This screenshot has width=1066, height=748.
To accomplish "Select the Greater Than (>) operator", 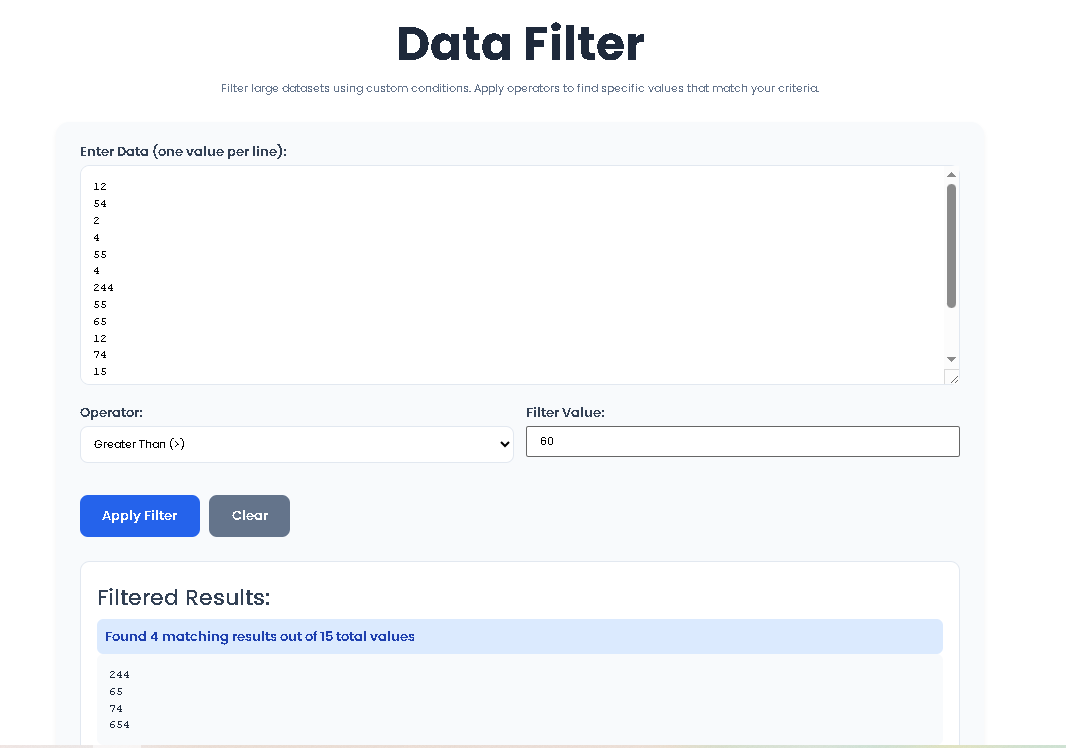I will coord(297,444).
